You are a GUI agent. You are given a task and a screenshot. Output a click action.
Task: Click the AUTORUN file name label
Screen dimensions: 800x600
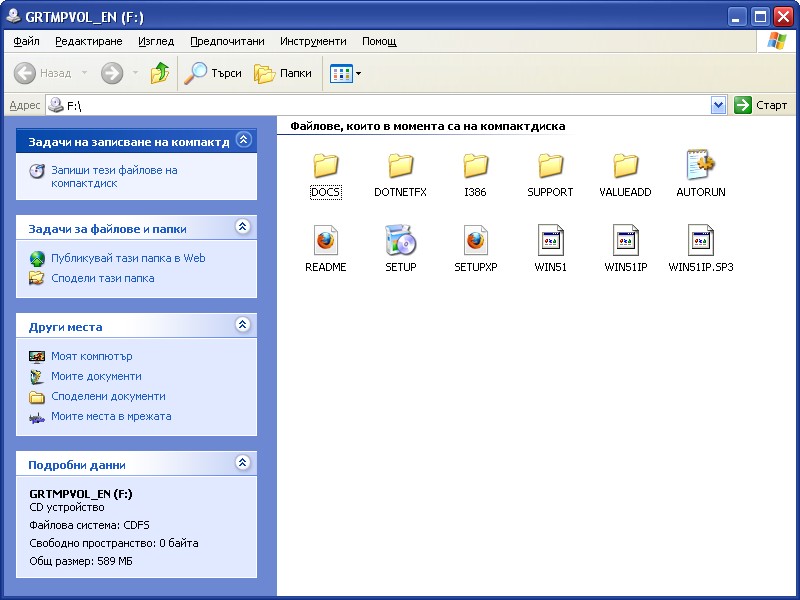pyautogui.click(x=701, y=192)
